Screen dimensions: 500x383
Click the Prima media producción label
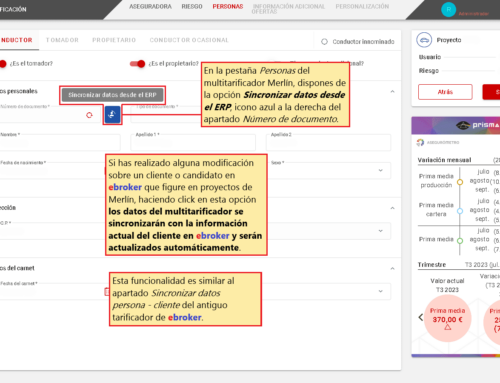tap(436, 181)
